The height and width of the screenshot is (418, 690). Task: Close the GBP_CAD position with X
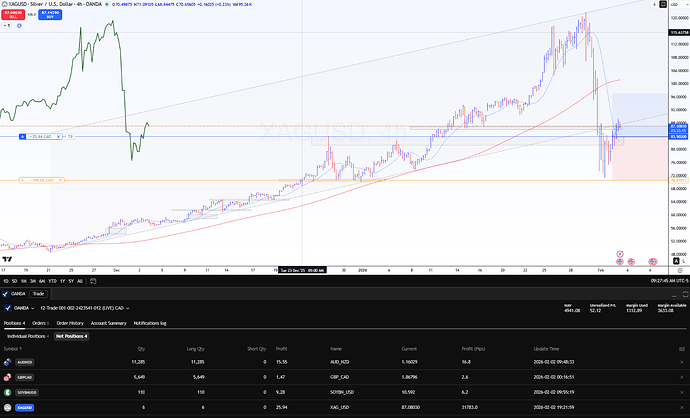682,377
